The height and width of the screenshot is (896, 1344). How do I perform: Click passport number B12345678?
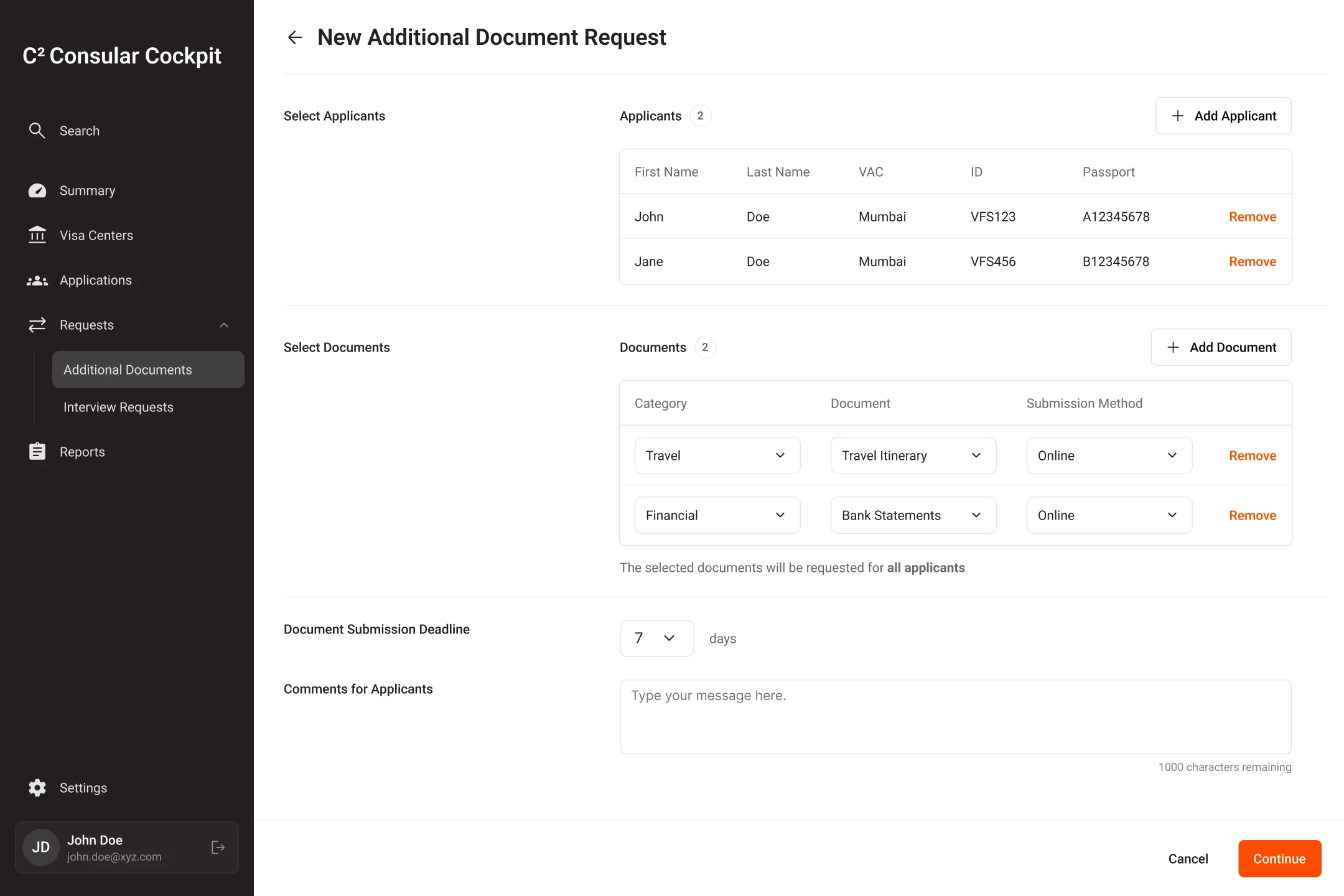1116,261
